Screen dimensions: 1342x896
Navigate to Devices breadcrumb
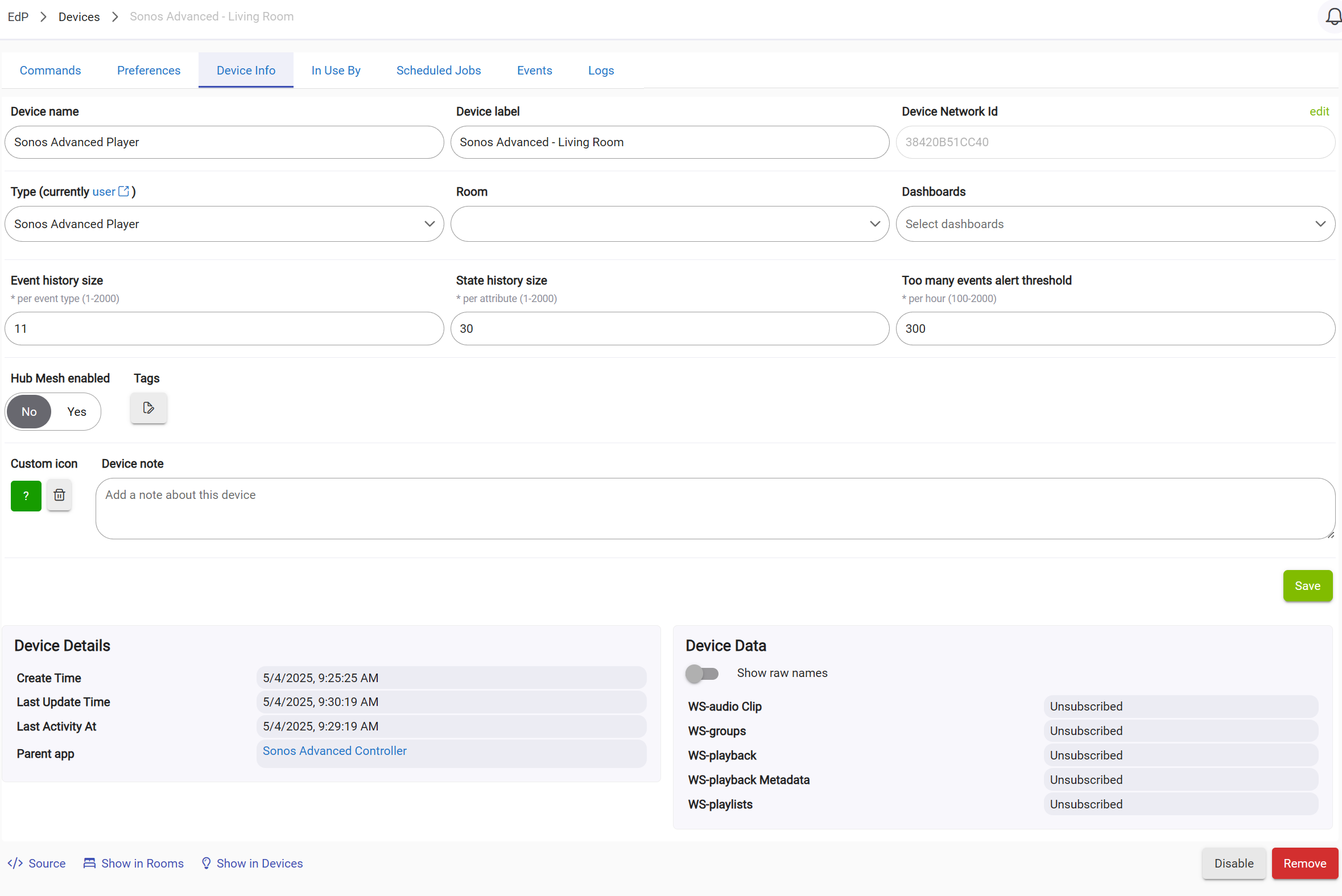pos(79,16)
